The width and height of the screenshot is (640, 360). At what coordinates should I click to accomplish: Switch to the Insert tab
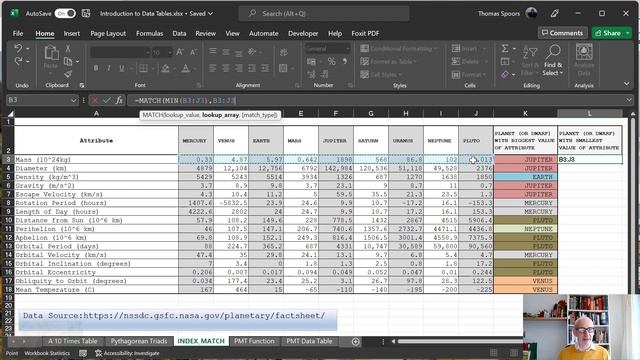pyautogui.click(x=71, y=33)
